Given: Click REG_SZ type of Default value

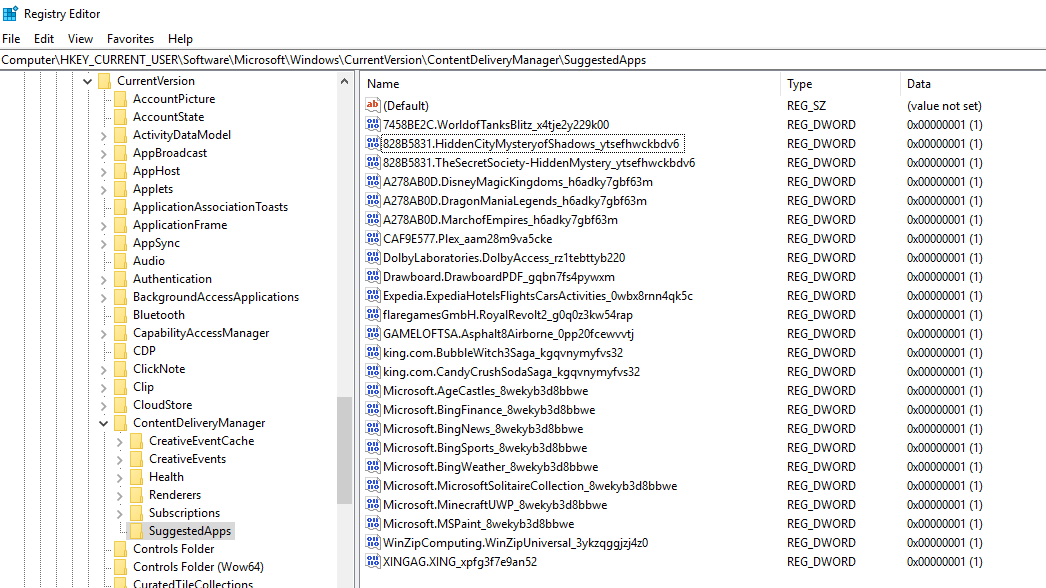Looking at the screenshot, I should tap(806, 105).
